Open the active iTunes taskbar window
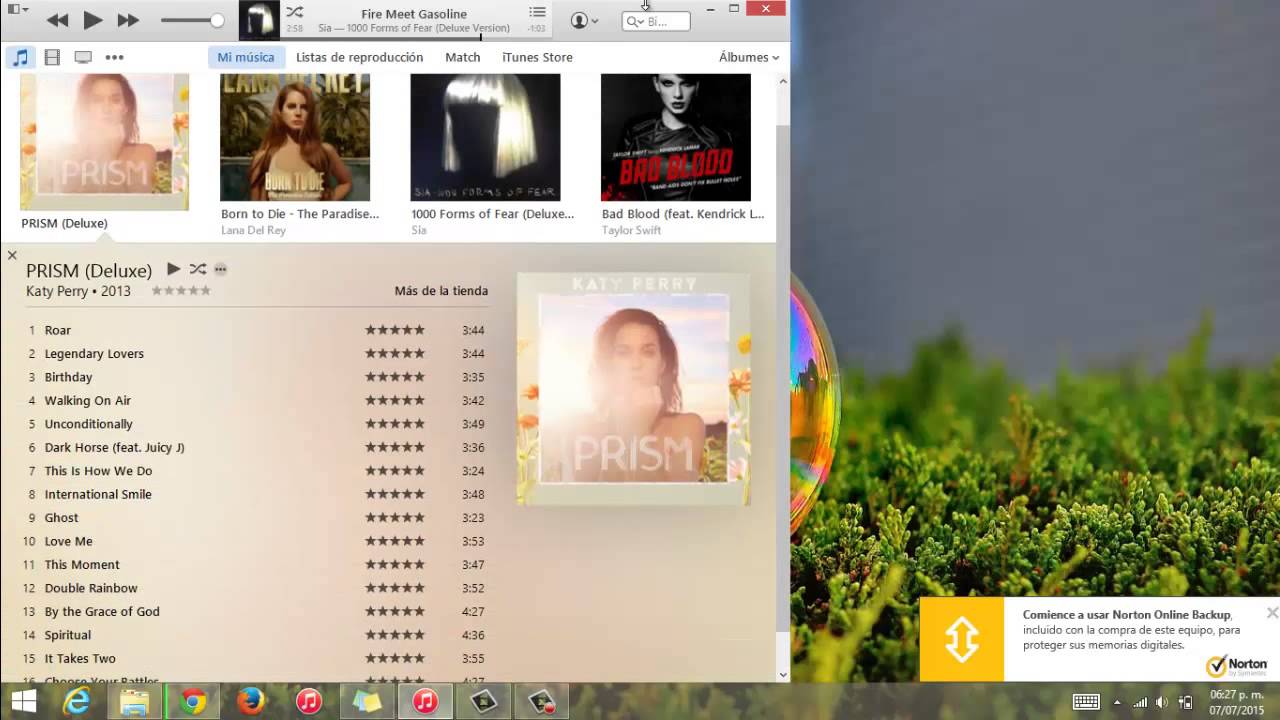The height and width of the screenshot is (720, 1280). (x=425, y=701)
